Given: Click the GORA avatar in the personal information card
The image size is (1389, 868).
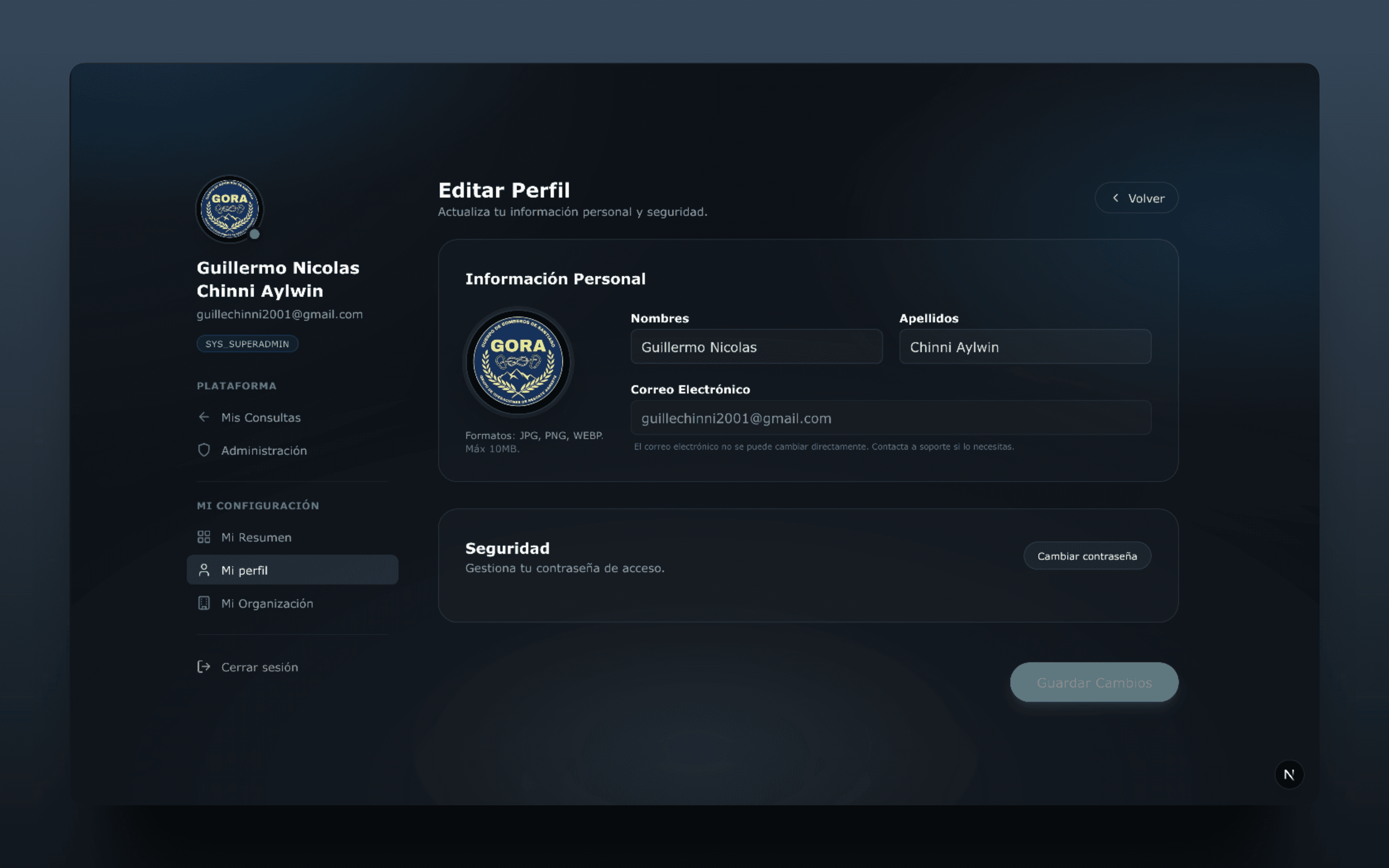Looking at the screenshot, I should click(x=518, y=363).
